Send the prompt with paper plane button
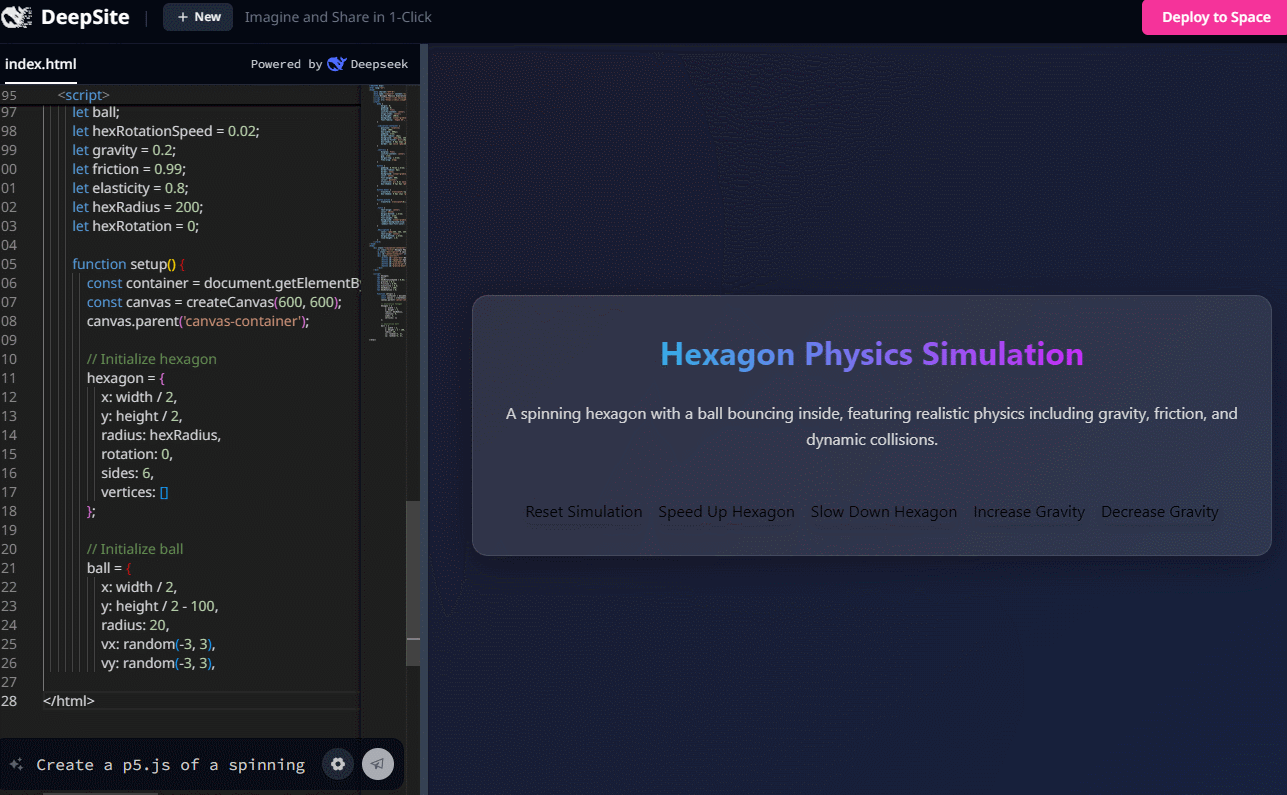 (378, 764)
